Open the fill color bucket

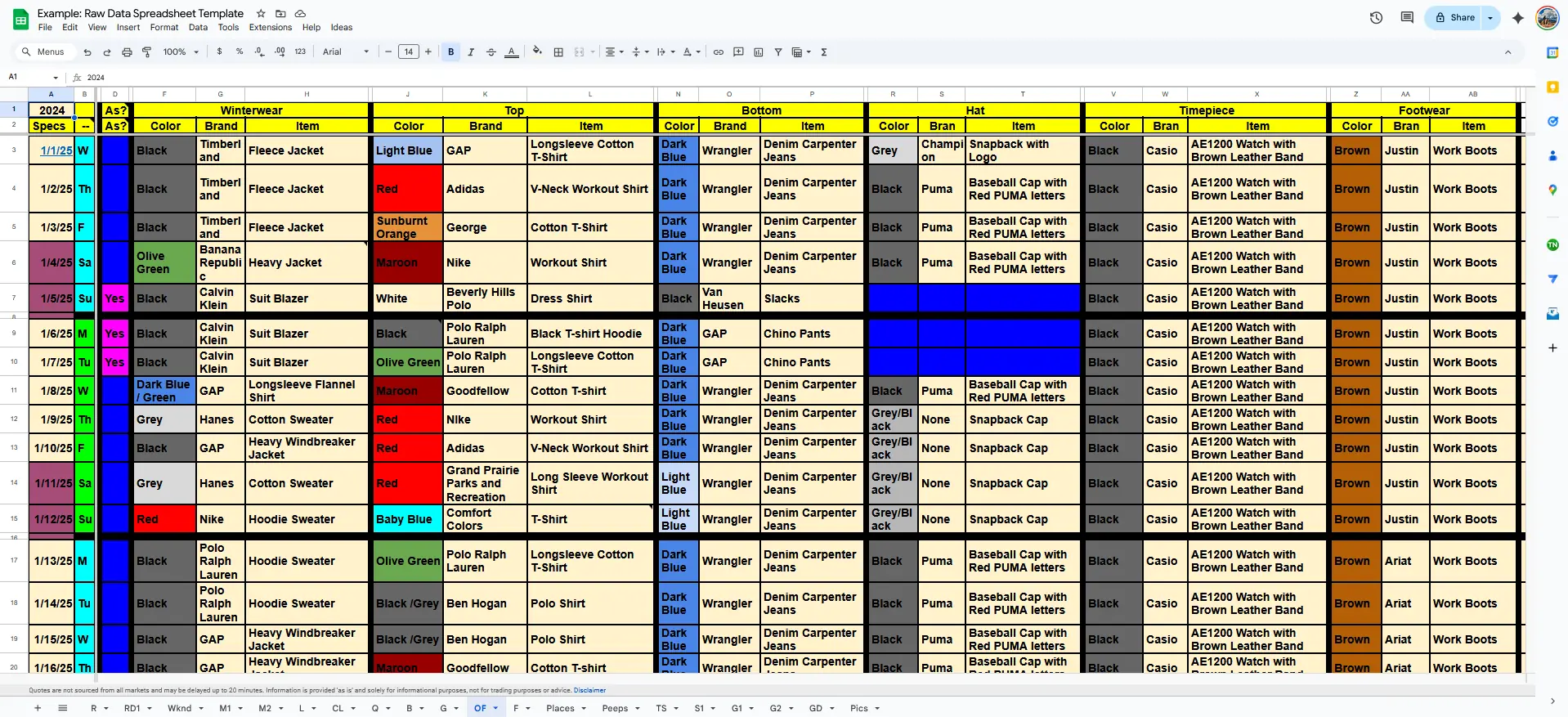point(537,52)
